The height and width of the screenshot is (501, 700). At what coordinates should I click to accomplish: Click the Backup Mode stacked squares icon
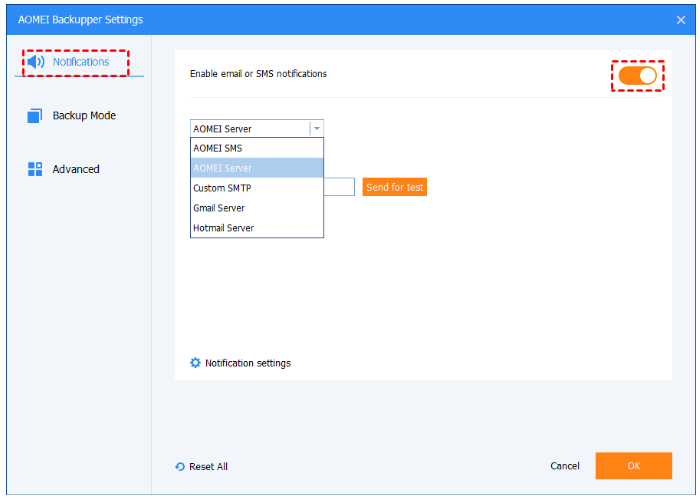click(35, 116)
